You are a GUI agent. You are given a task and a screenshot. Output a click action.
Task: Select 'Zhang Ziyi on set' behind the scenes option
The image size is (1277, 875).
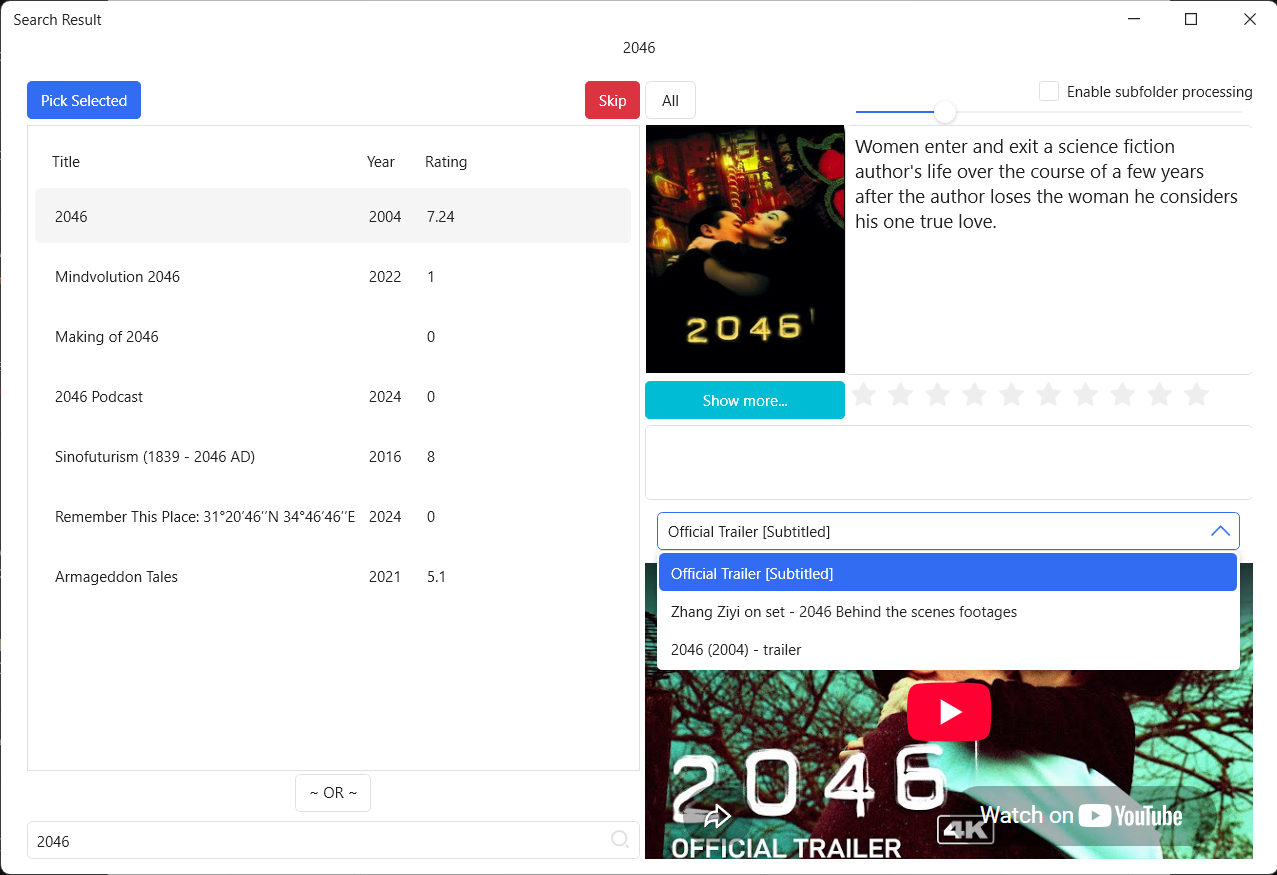click(x=948, y=611)
